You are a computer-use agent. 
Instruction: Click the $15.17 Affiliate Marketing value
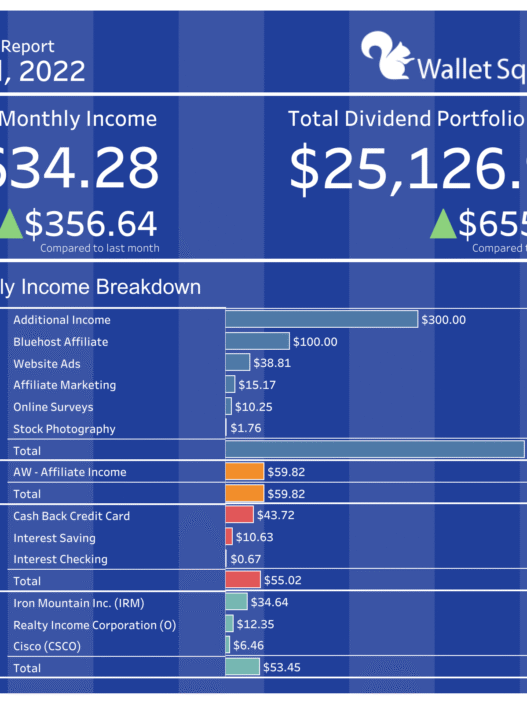[257, 385]
